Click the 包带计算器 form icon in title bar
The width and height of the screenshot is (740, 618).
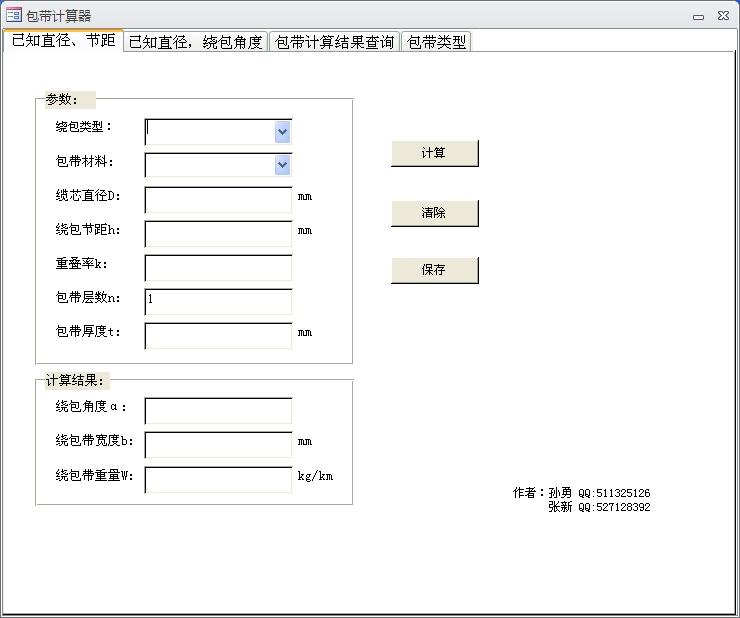(x=13, y=16)
